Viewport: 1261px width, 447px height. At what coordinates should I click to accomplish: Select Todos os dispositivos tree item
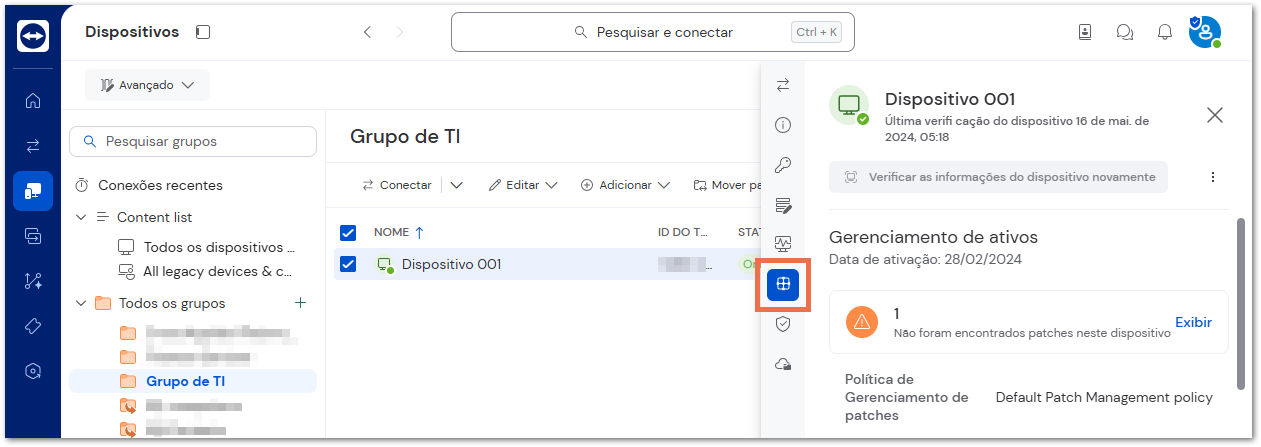click(x=207, y=247)
